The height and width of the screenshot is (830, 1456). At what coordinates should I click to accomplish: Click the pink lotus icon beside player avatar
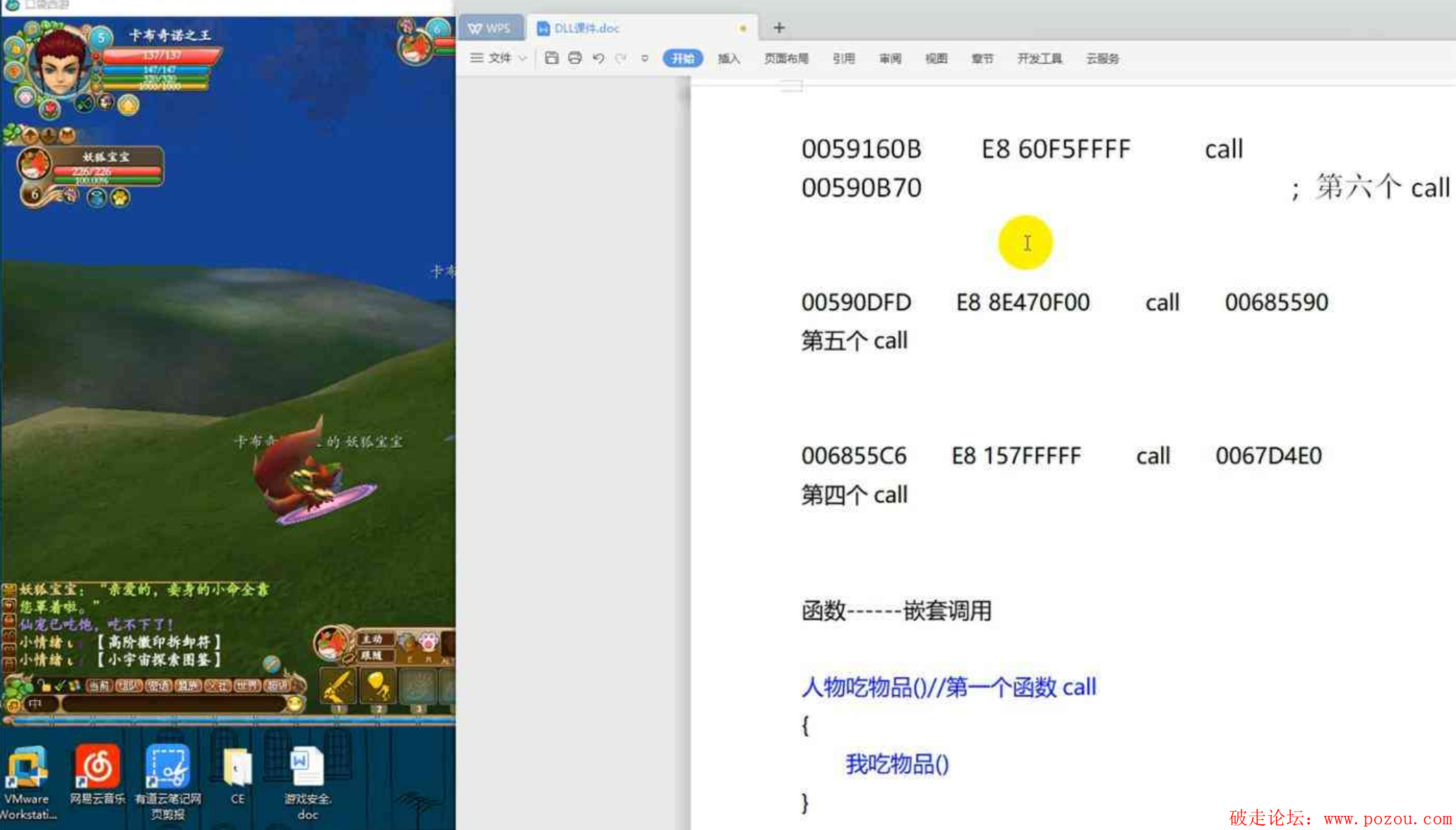point(25,96)
